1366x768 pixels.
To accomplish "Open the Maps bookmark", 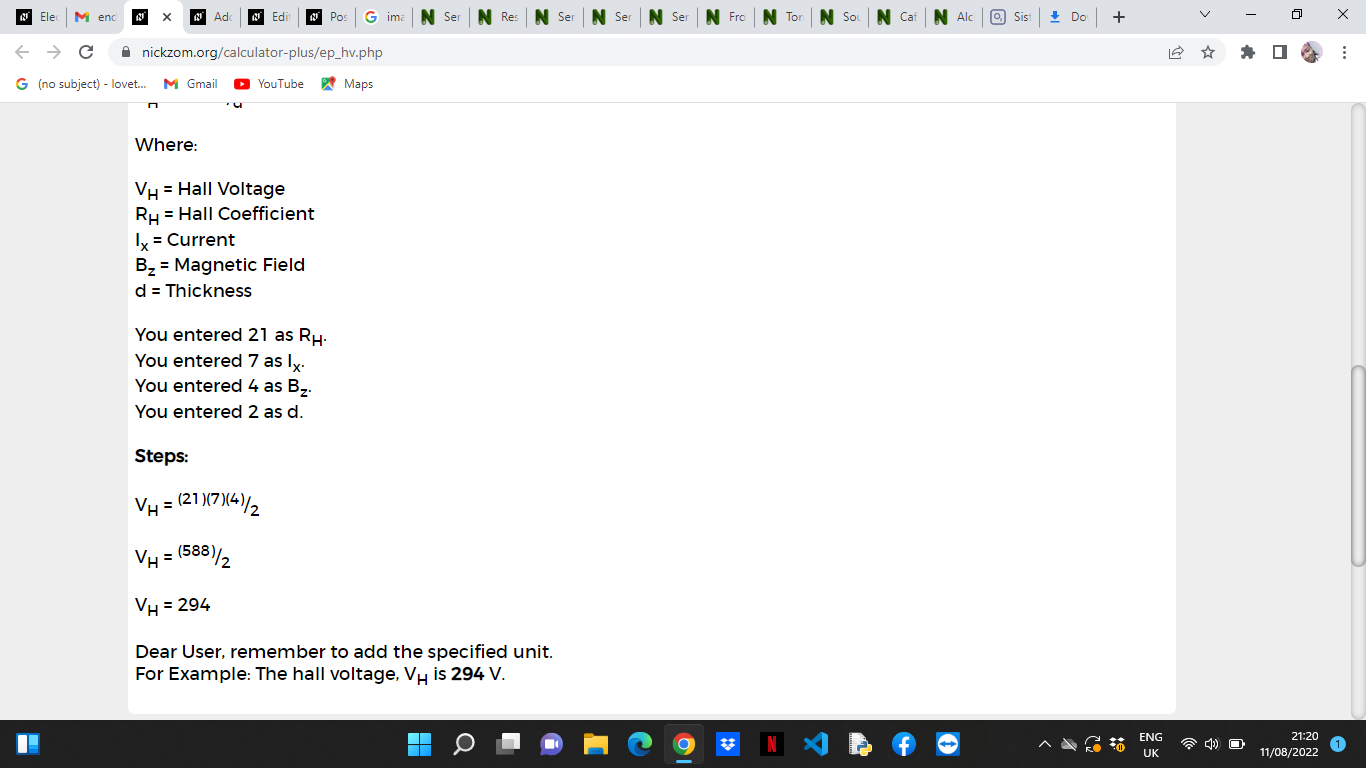I will [347, 84].
